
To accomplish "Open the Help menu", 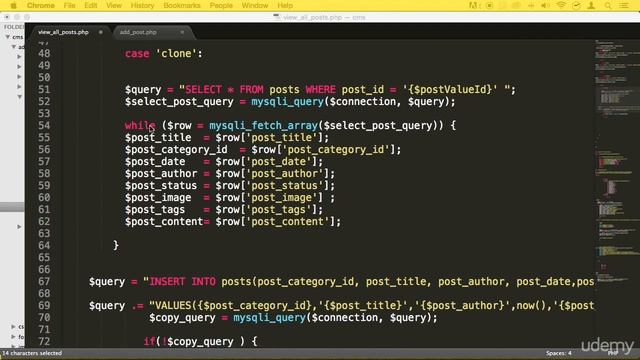I will coord(285,5).
